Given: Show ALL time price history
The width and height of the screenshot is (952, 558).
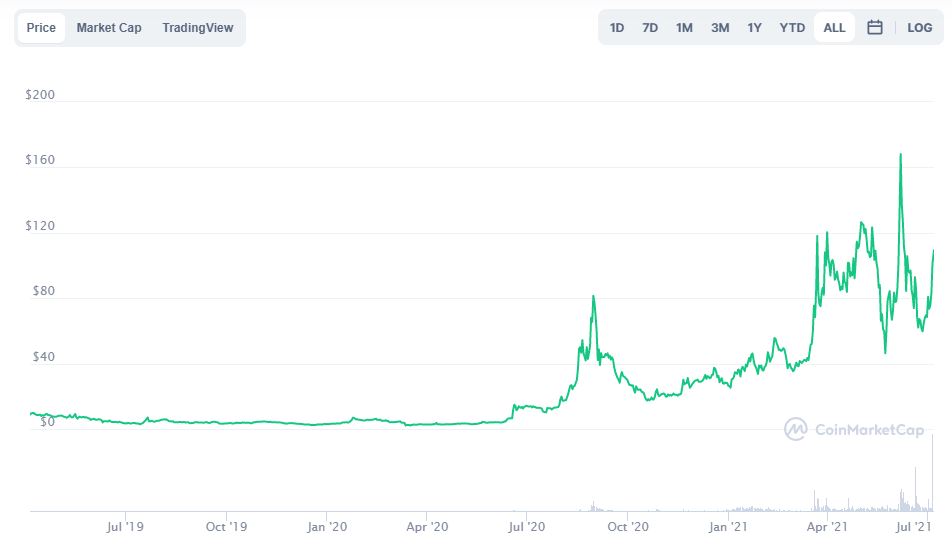Looking at the screenshot, I should pos(834,28).
